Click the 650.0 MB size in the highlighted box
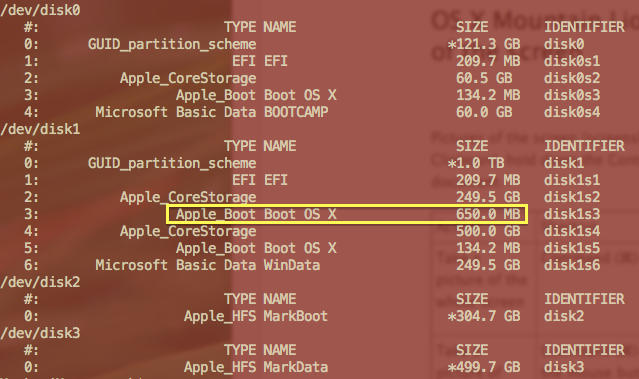The width and height of the screenshot is (639, 379). [488, 214]
